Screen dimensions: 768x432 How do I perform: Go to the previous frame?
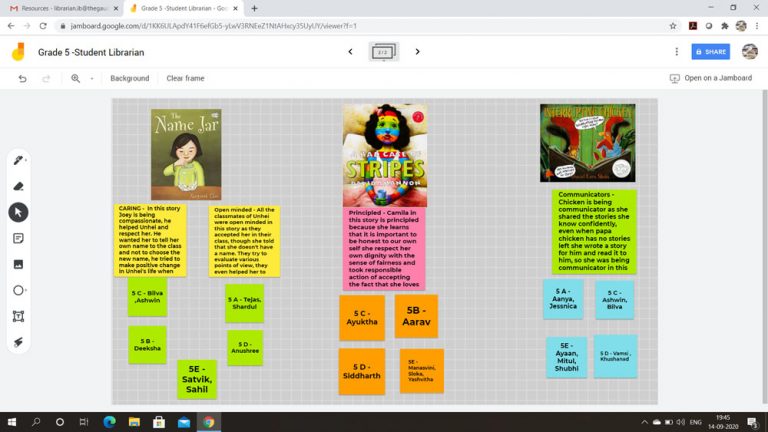tap(350, 52)
